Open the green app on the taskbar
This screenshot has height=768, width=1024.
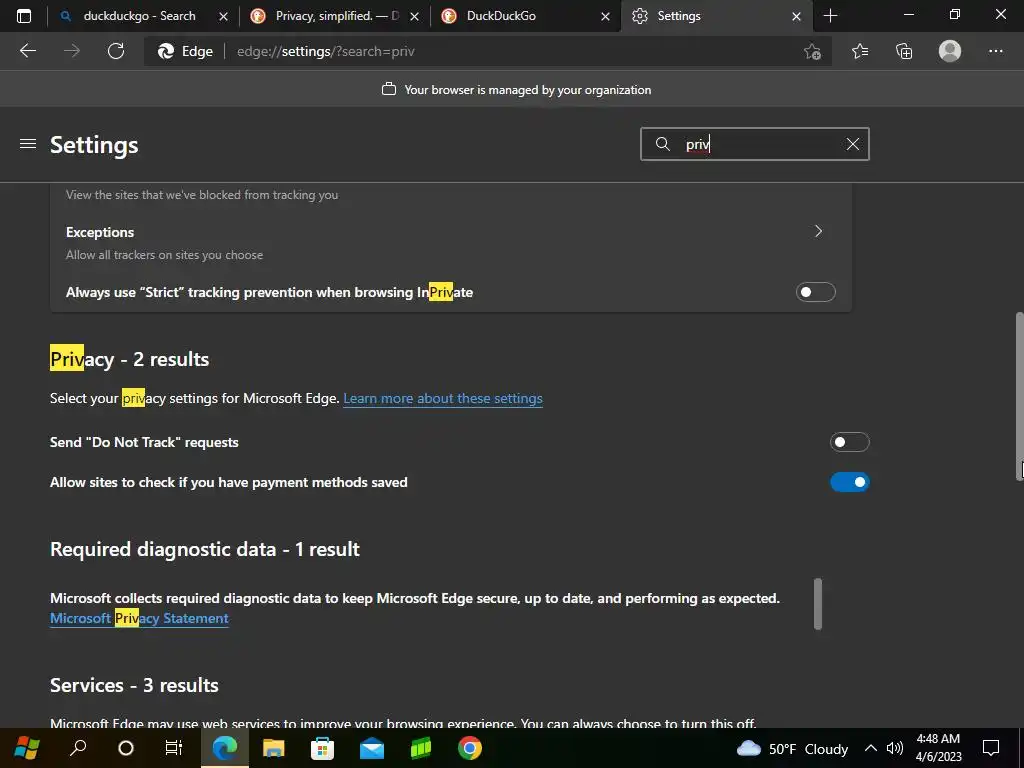click(421, 748)
